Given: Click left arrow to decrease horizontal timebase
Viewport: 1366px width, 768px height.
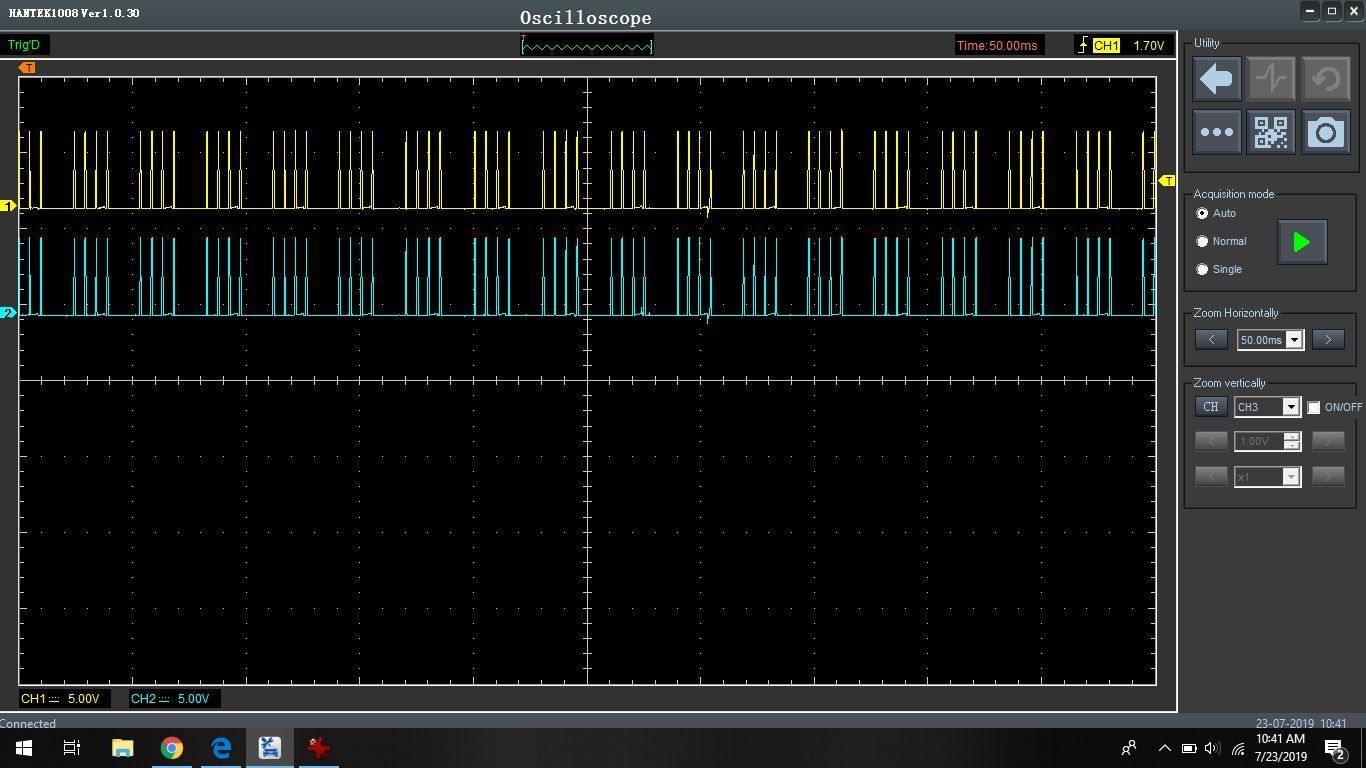Looking at the screenshot, I should (x=1211, y=340).
